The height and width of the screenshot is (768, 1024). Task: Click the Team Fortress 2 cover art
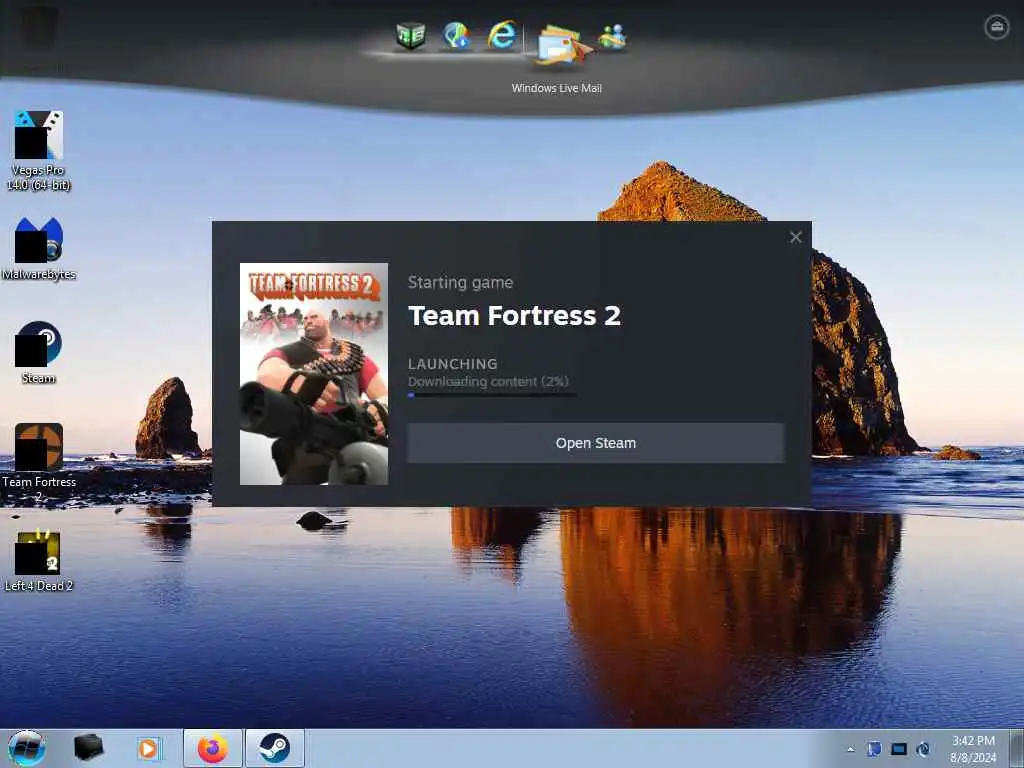pos(313,374)
